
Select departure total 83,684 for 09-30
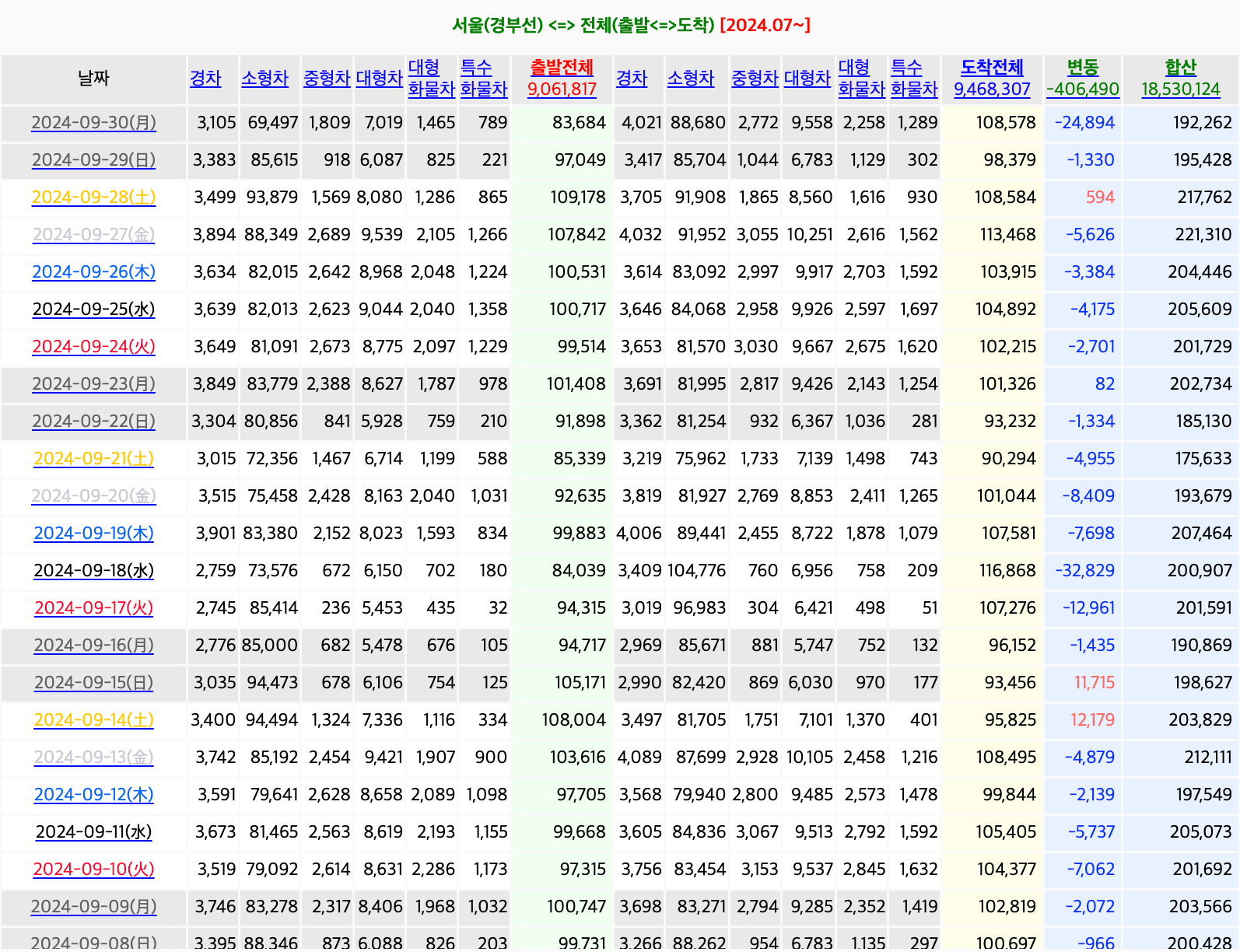pyautogui.click(x=579, y=123)
